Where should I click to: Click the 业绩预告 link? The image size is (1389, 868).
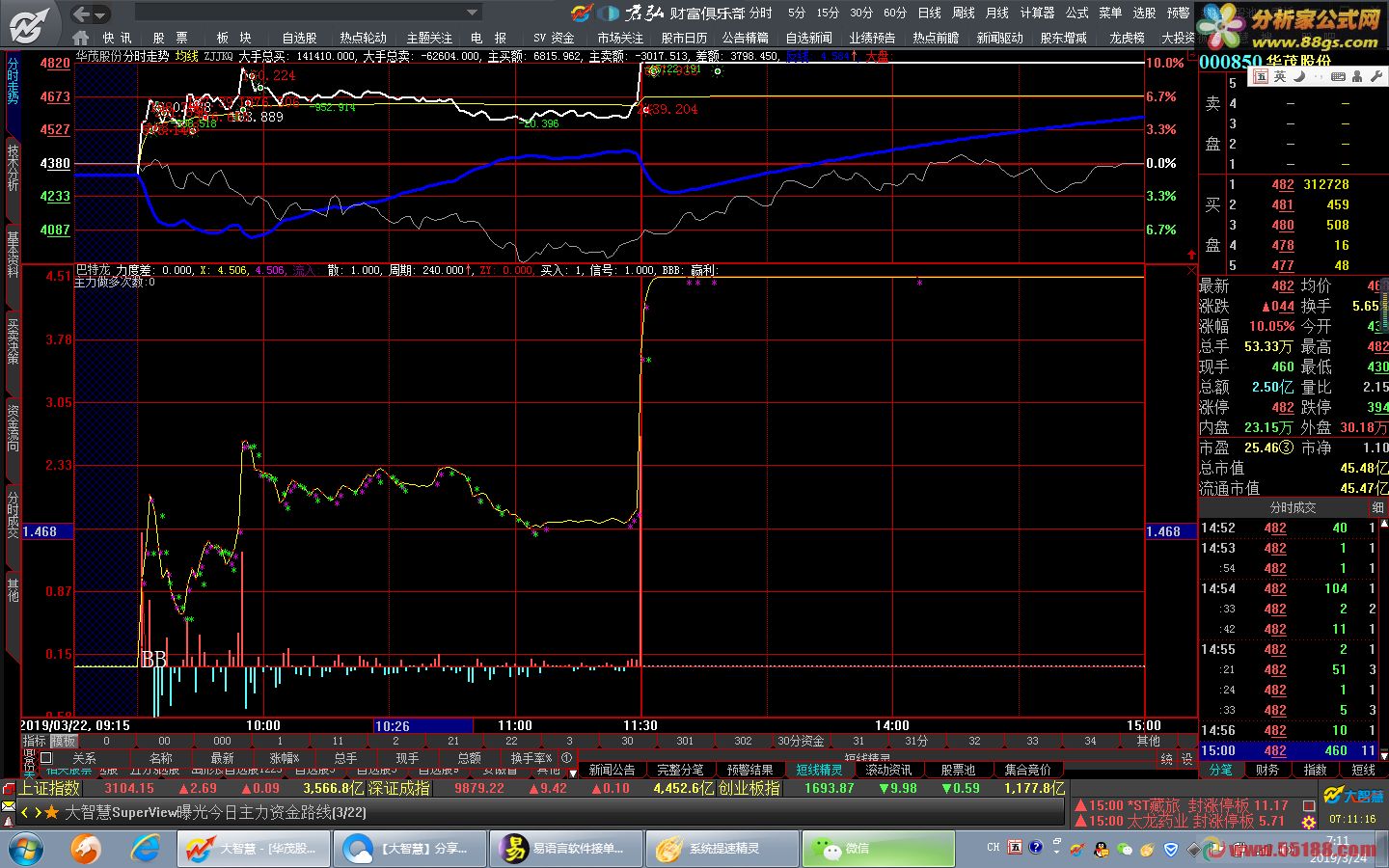pyautogui.click(x=872, y=38)
